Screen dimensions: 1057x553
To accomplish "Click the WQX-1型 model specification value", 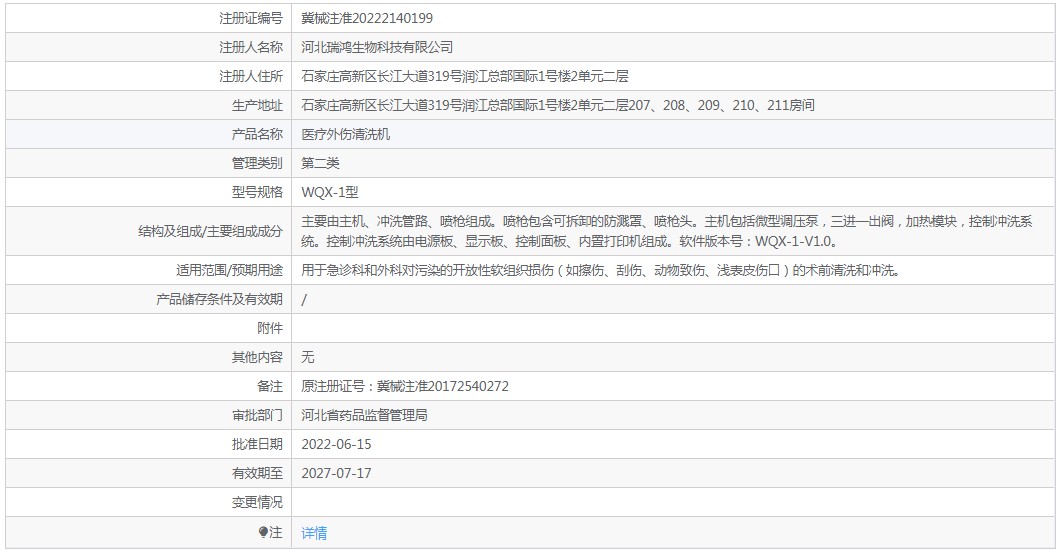I will (329, 192).
